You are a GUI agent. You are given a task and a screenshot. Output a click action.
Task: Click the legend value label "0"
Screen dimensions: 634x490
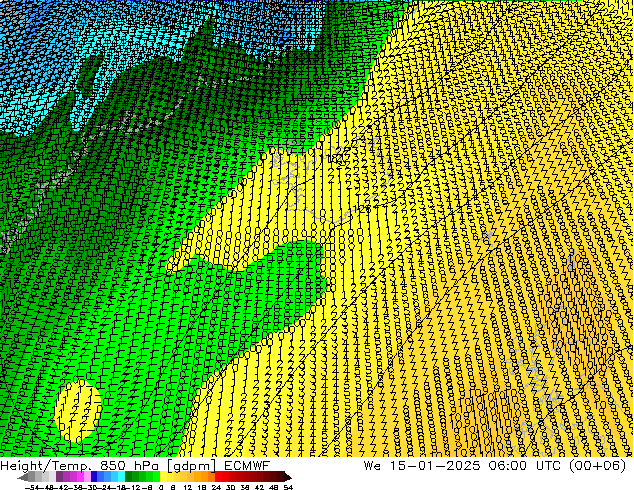click(161, 488)
